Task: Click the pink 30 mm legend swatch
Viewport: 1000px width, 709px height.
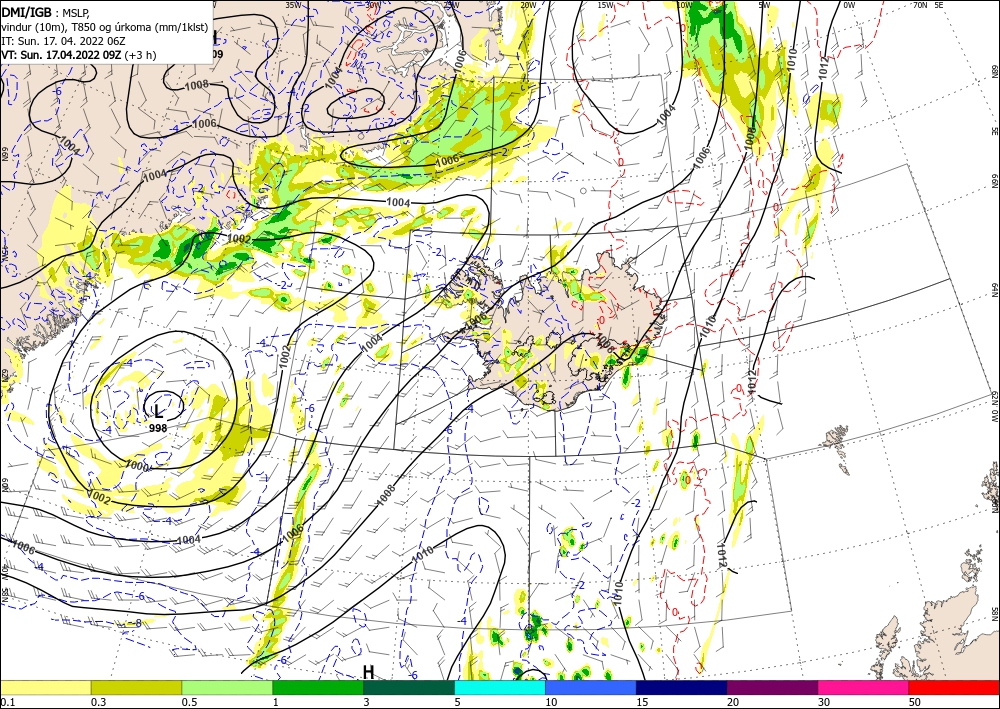Action: click(x=864, y=687)
